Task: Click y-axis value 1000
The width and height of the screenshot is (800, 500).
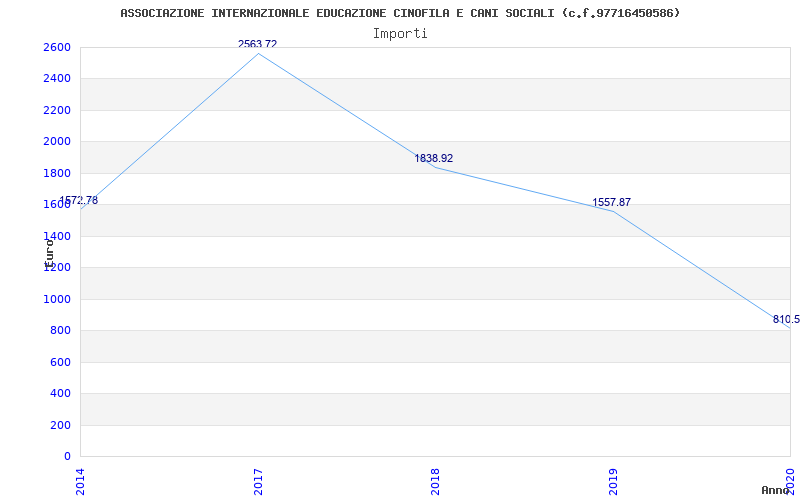Action: click(x=57, y=299)
